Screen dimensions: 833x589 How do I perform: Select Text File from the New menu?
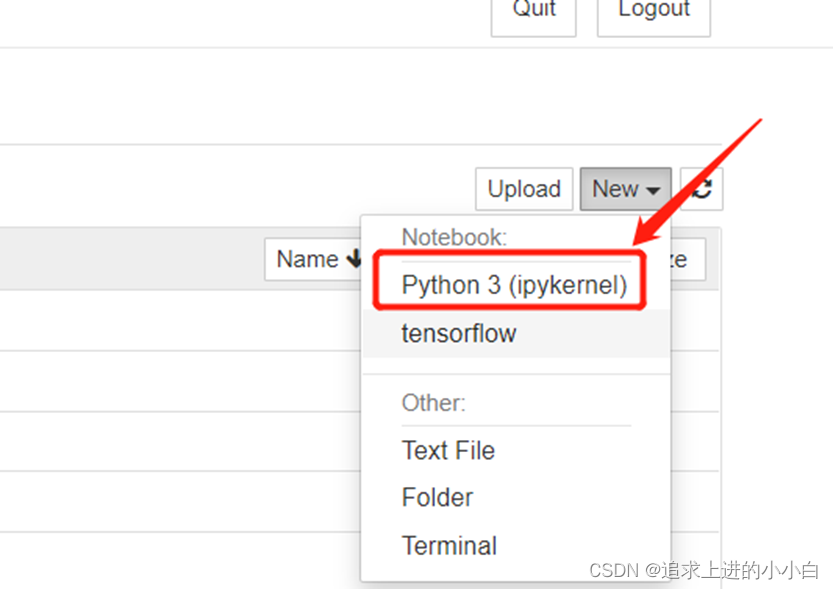pos(448,450)
